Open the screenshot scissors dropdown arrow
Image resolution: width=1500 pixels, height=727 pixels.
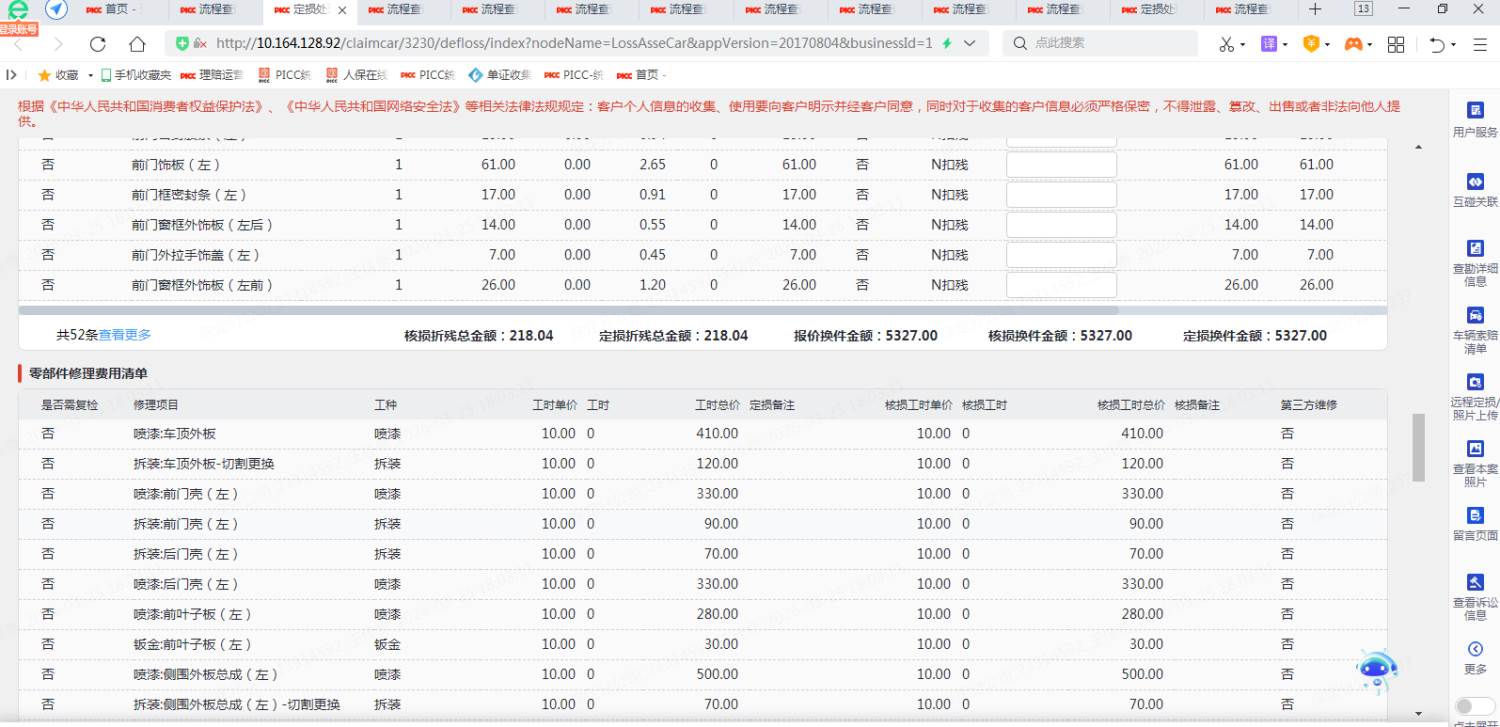[1243, 45]
